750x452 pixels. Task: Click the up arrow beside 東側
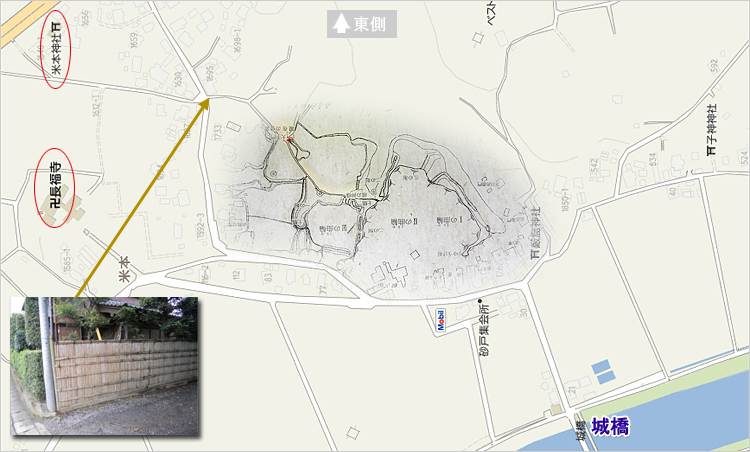[341, 25]
